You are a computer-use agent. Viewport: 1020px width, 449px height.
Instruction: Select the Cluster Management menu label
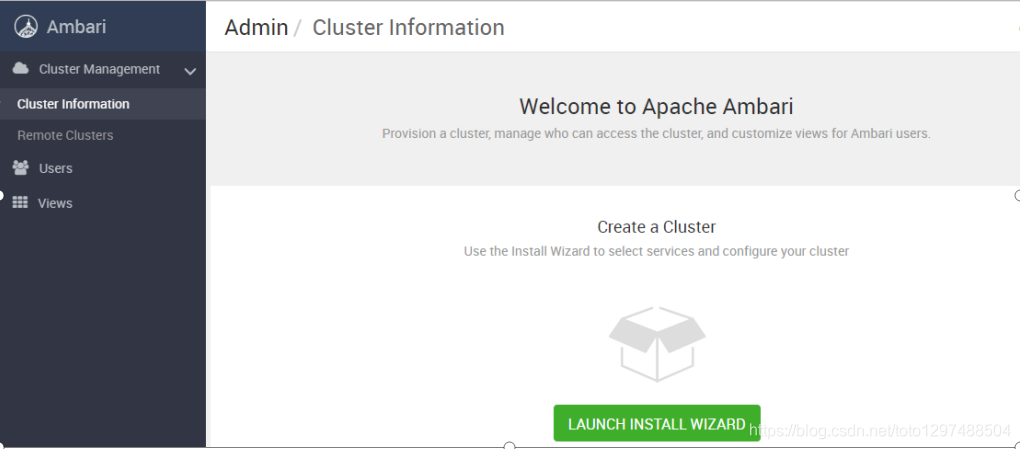tap(100, 69)
